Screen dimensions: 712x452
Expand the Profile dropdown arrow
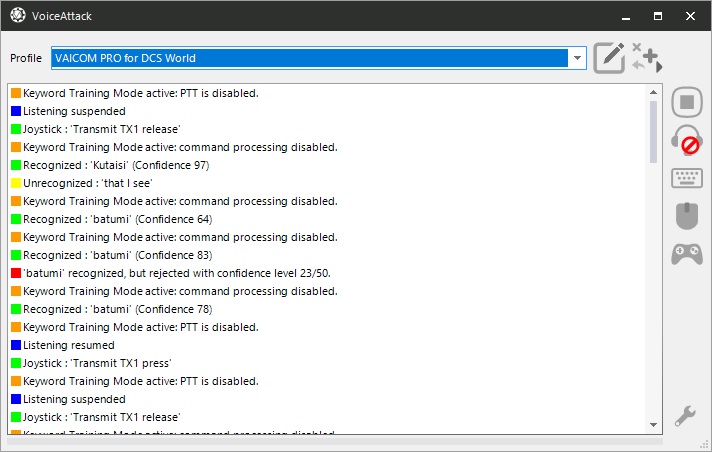(x=577, y=58)
